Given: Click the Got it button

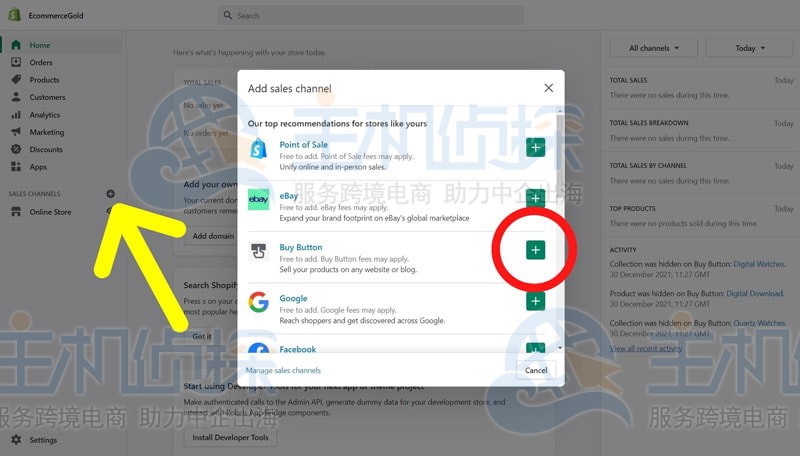Looking at the screenshot, I should (202, 336).
